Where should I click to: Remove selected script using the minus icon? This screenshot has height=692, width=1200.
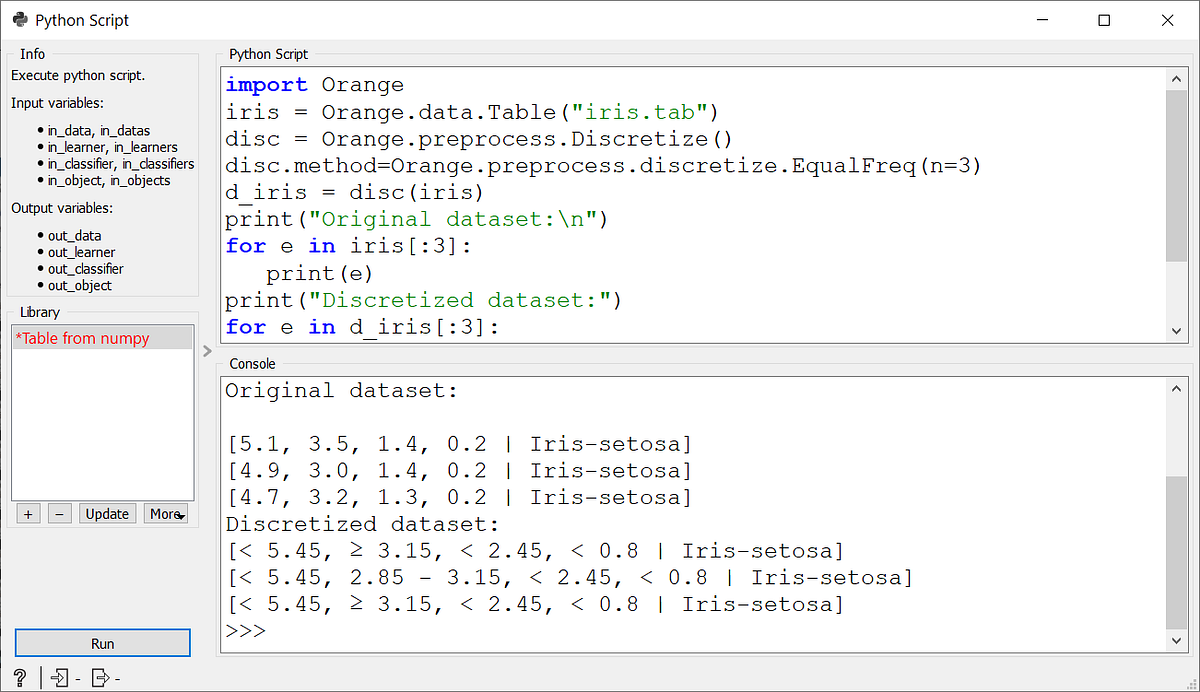click(x=59, y=513)
